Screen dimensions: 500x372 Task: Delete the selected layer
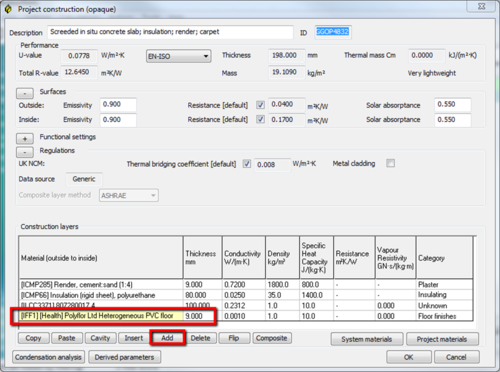tap(200, 338)
